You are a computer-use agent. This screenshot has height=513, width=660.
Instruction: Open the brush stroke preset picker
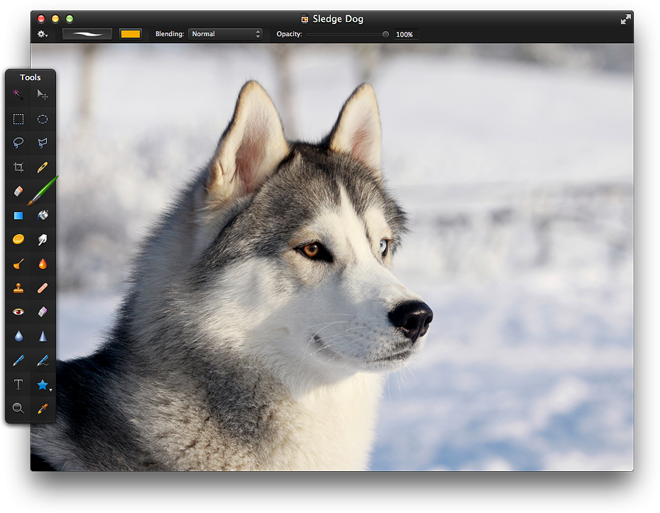87,34
